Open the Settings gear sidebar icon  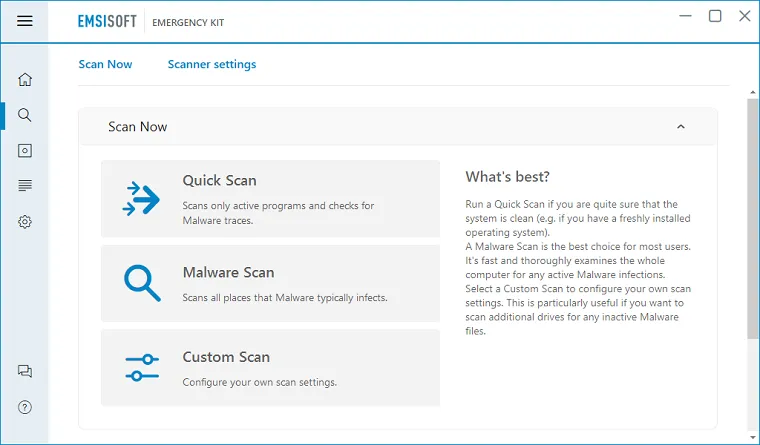[25, 222]
